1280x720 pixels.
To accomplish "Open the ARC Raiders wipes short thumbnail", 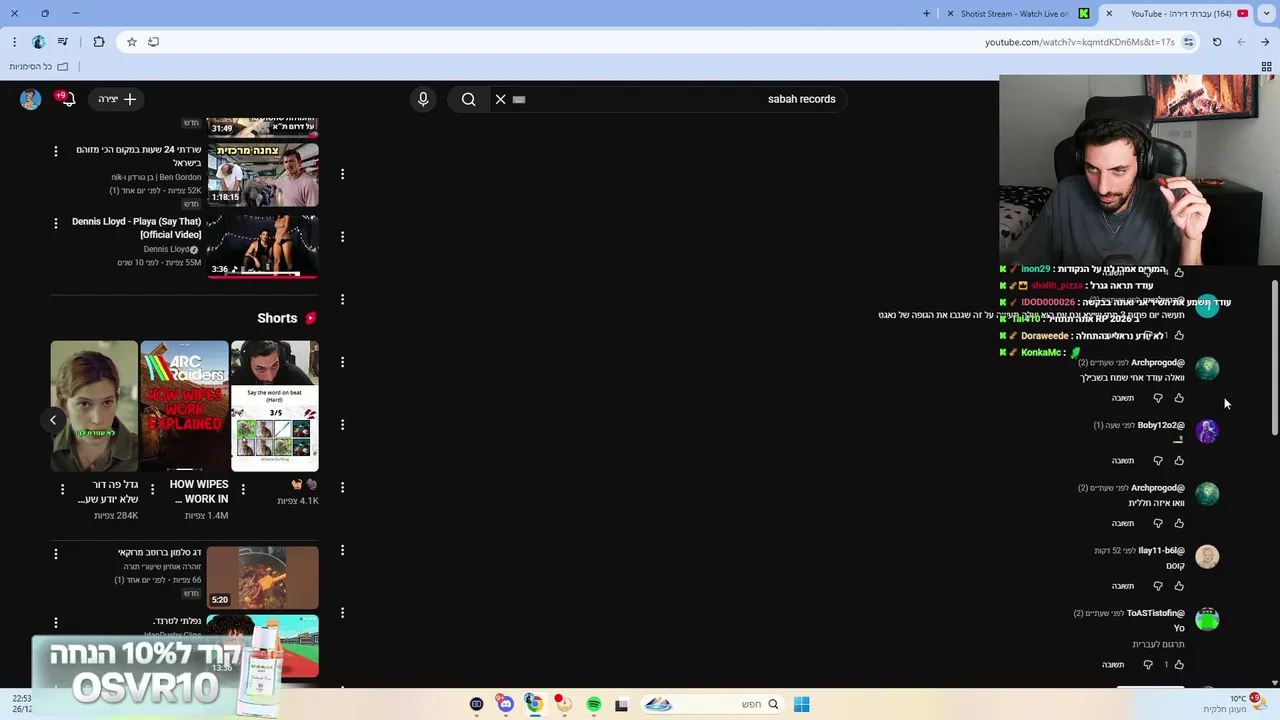I will (184, 406).
